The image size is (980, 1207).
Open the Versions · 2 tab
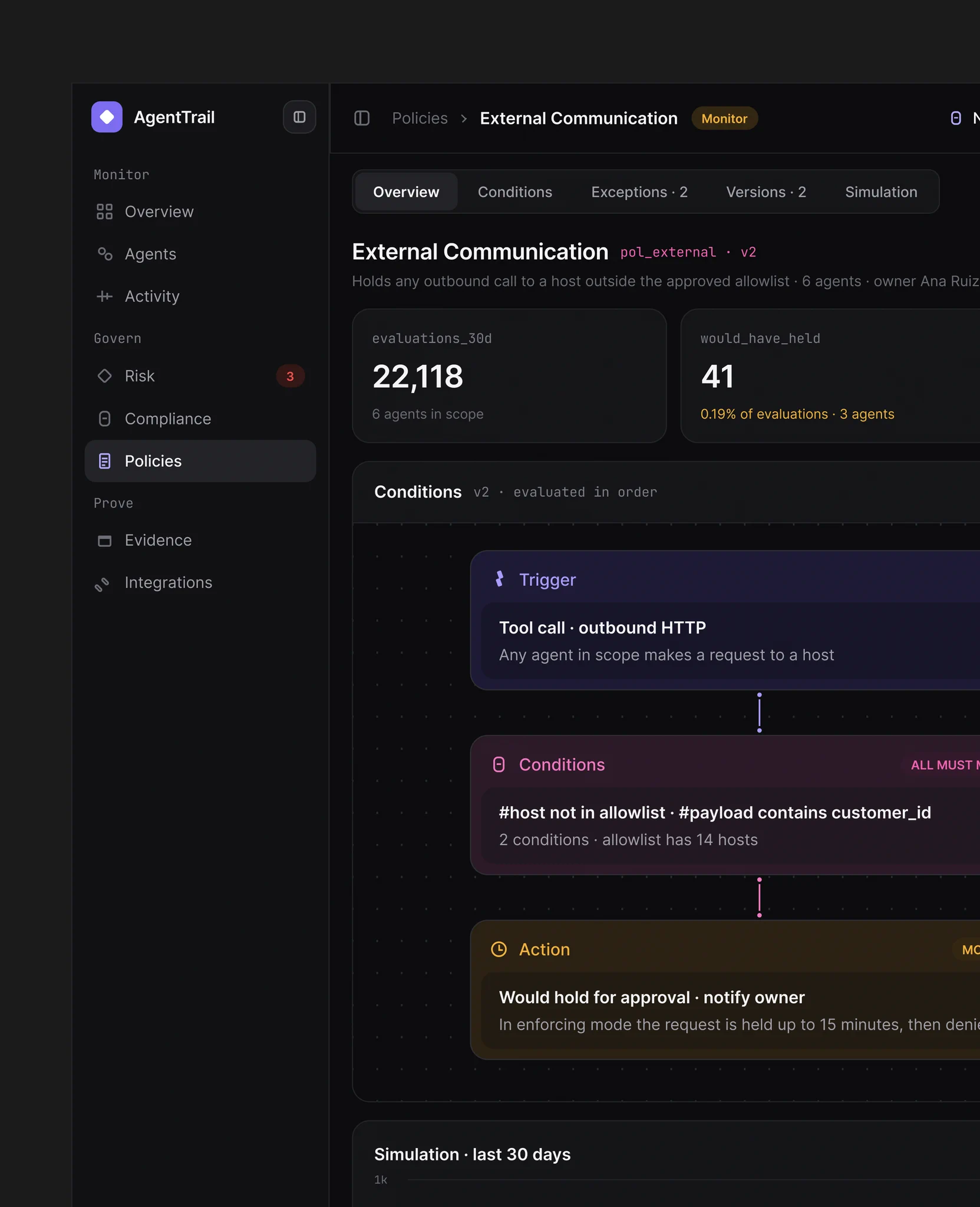[766, 192]
